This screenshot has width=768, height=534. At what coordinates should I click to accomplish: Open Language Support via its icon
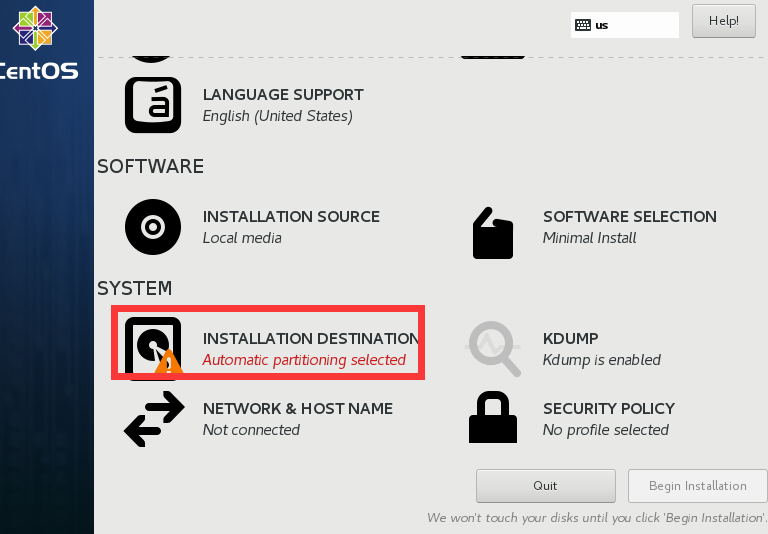click(x=153, y=105)
